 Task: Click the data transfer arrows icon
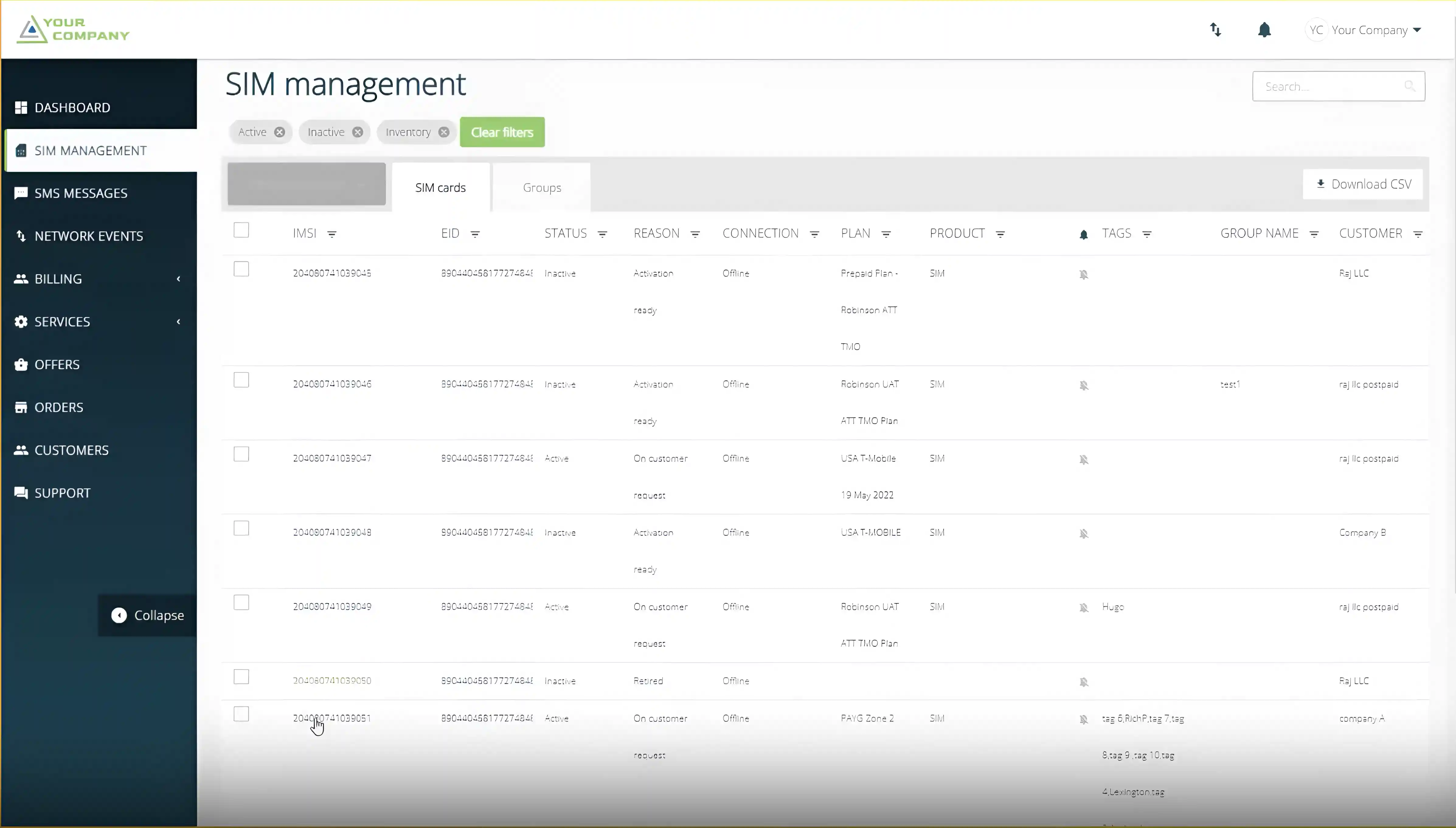point(1215,29)
